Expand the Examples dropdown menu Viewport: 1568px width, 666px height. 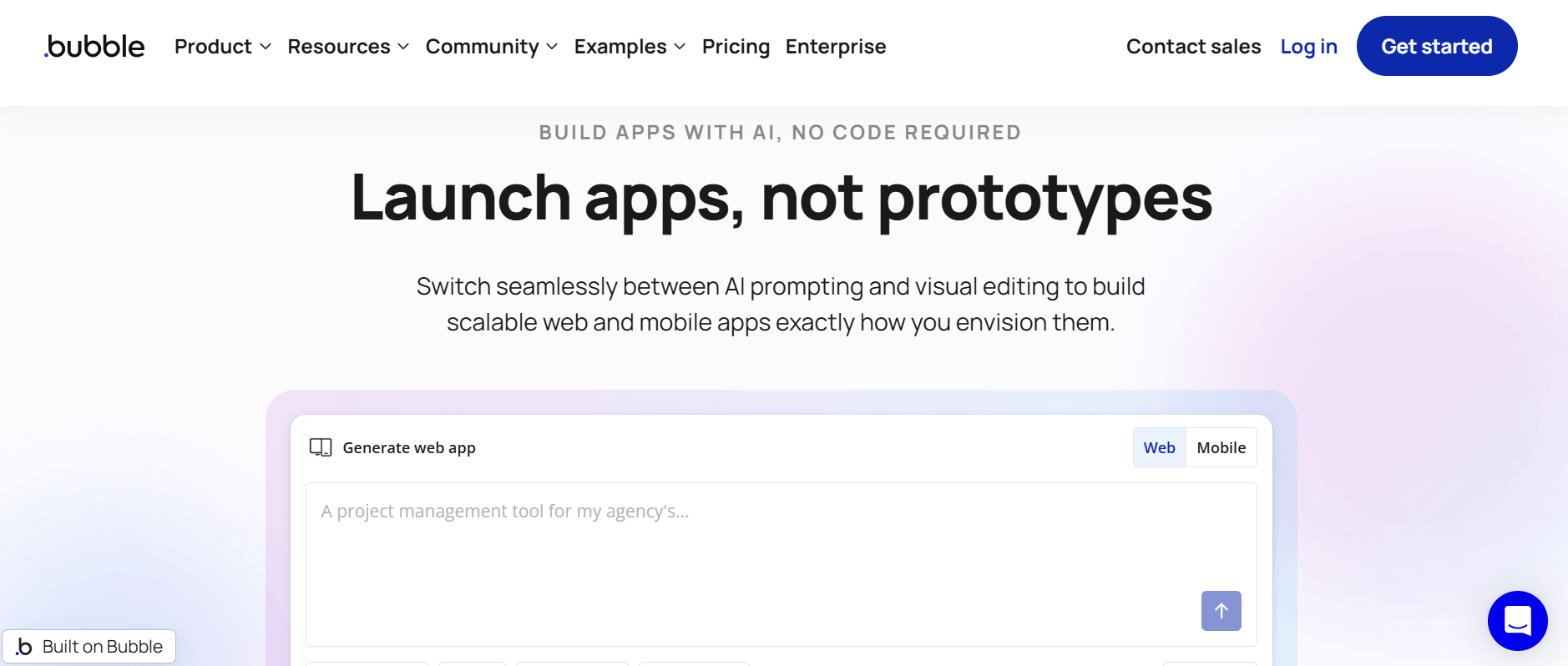click(x=630, y=47)
